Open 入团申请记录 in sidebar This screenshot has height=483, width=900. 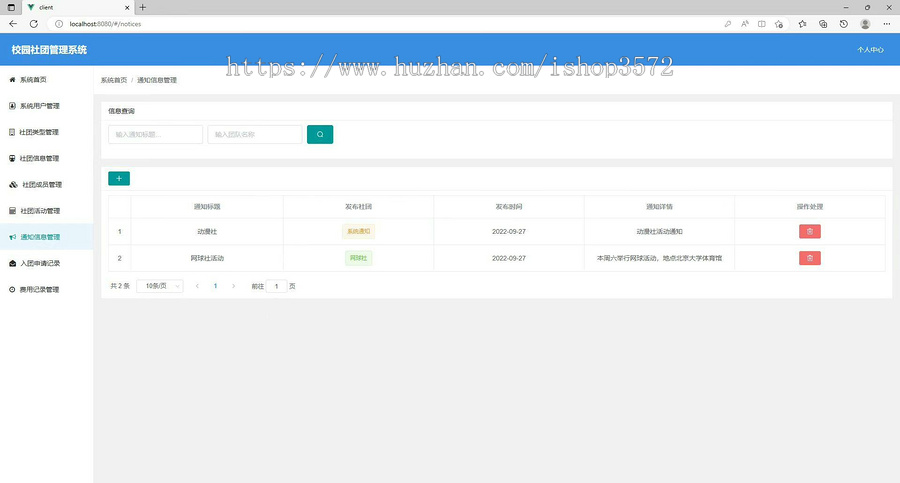(46, 264)
